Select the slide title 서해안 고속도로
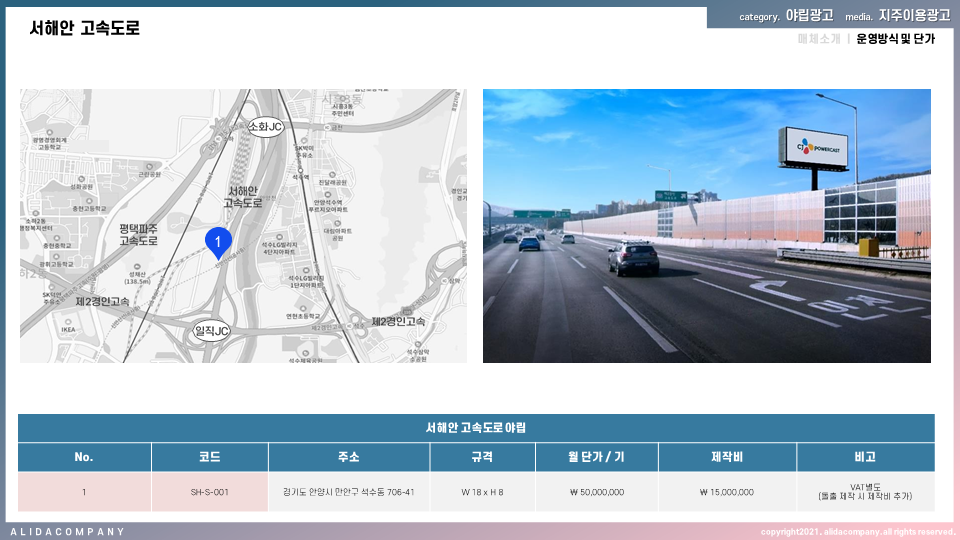Screen dimensions: 960x540 point(85,28)
